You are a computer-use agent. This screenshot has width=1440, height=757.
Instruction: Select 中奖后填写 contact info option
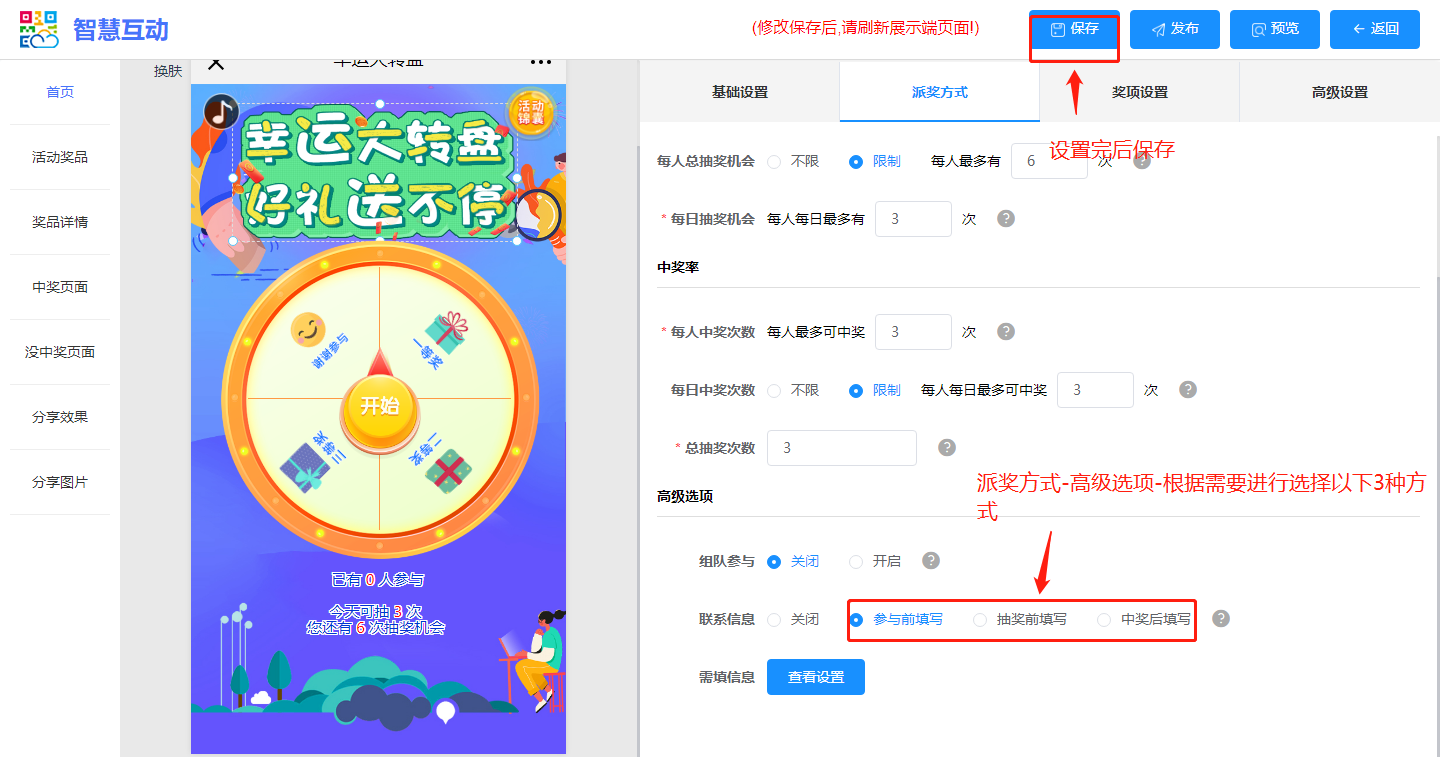(1104, 620)
